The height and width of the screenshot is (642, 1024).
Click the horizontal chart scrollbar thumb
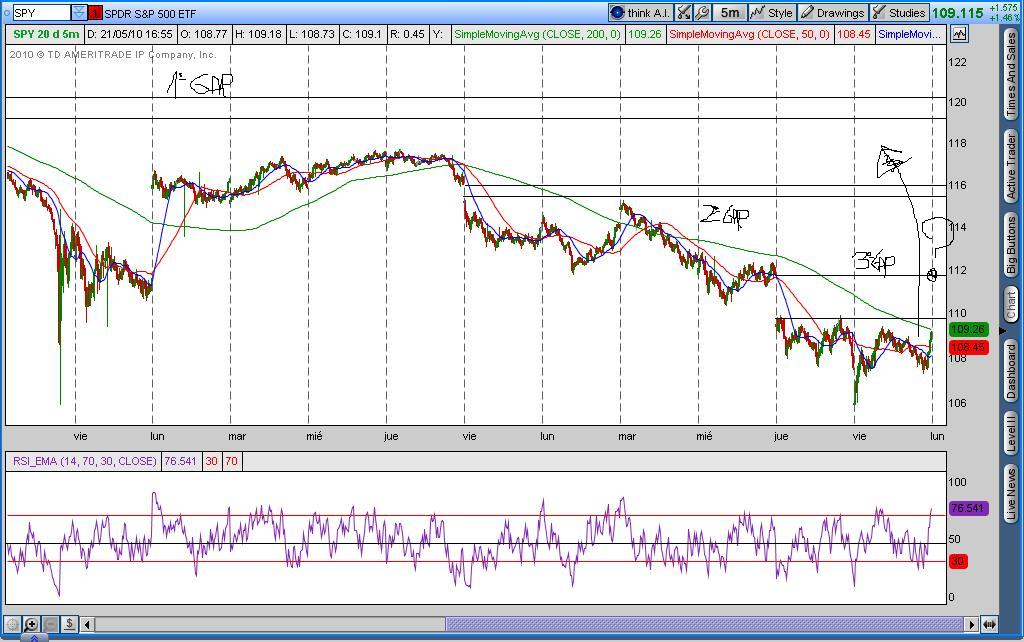[270, 624]
